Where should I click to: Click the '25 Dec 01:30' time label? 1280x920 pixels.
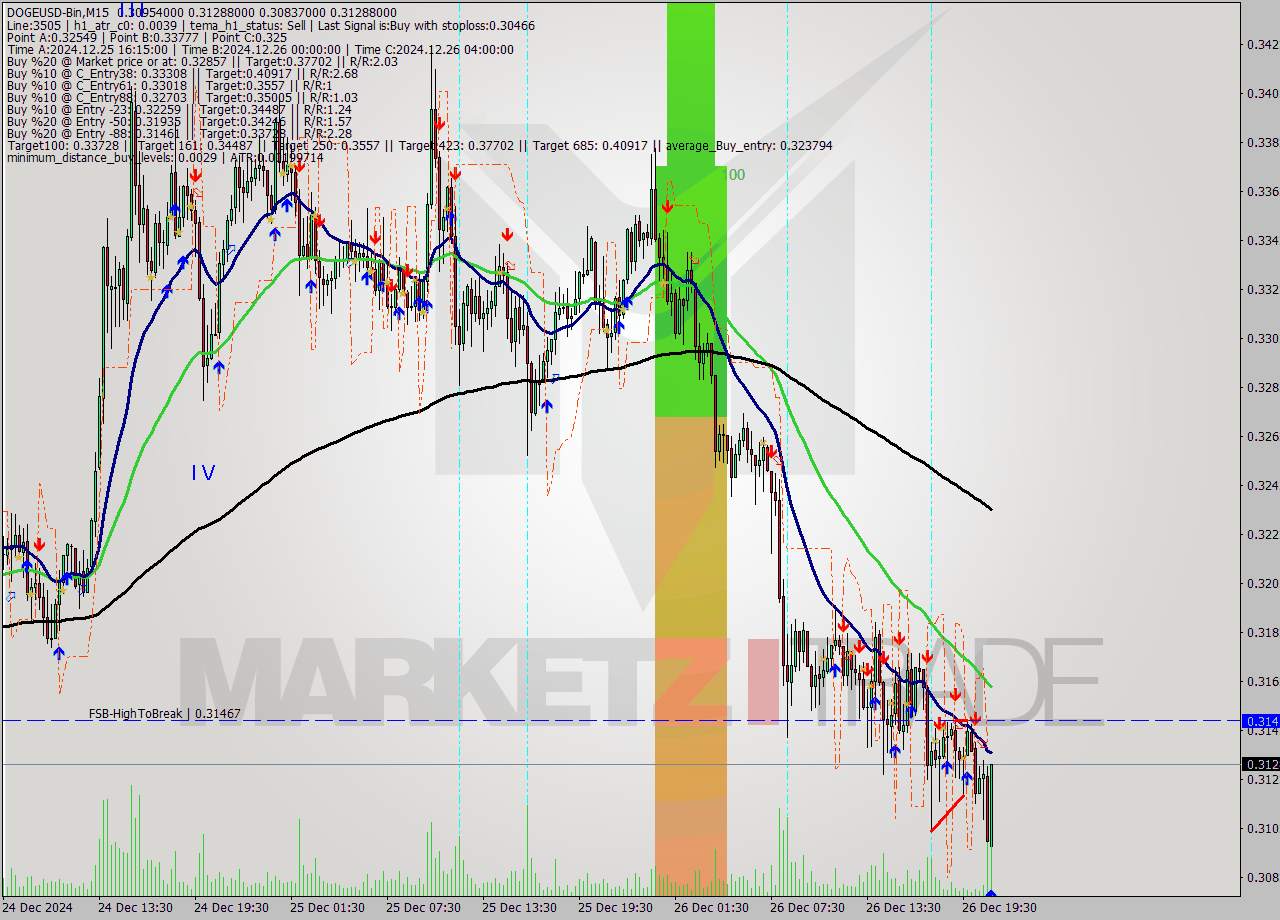(327, 908)
